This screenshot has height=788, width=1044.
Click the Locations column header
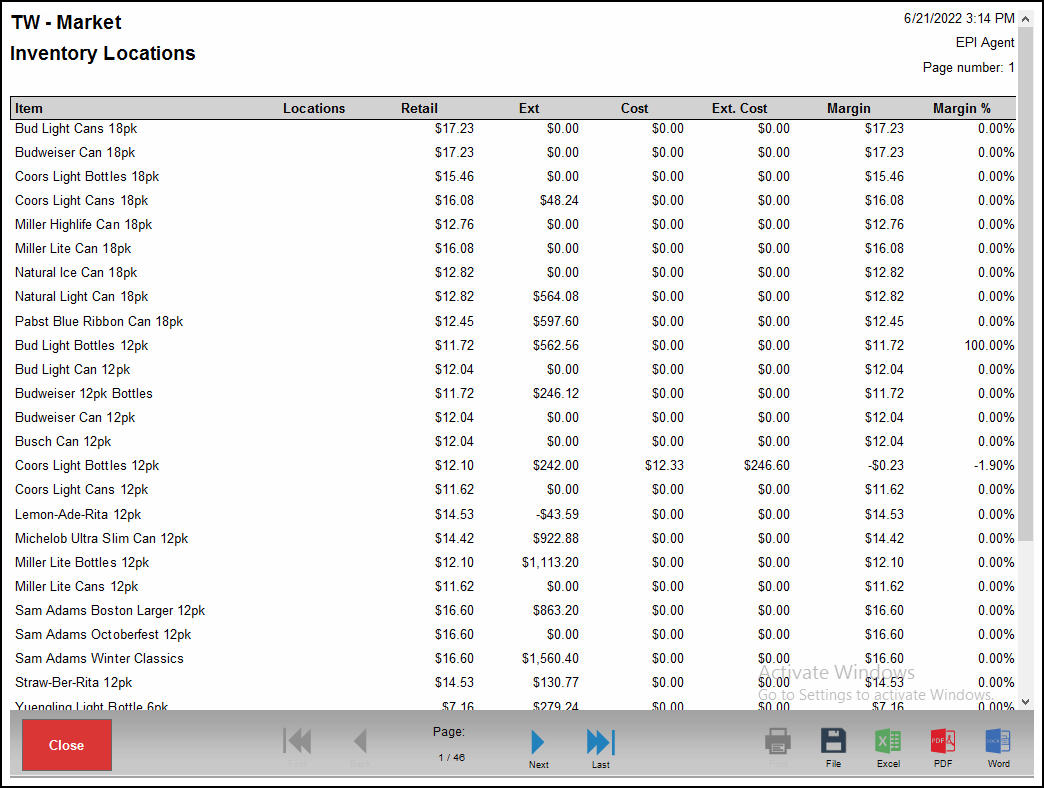314,108
